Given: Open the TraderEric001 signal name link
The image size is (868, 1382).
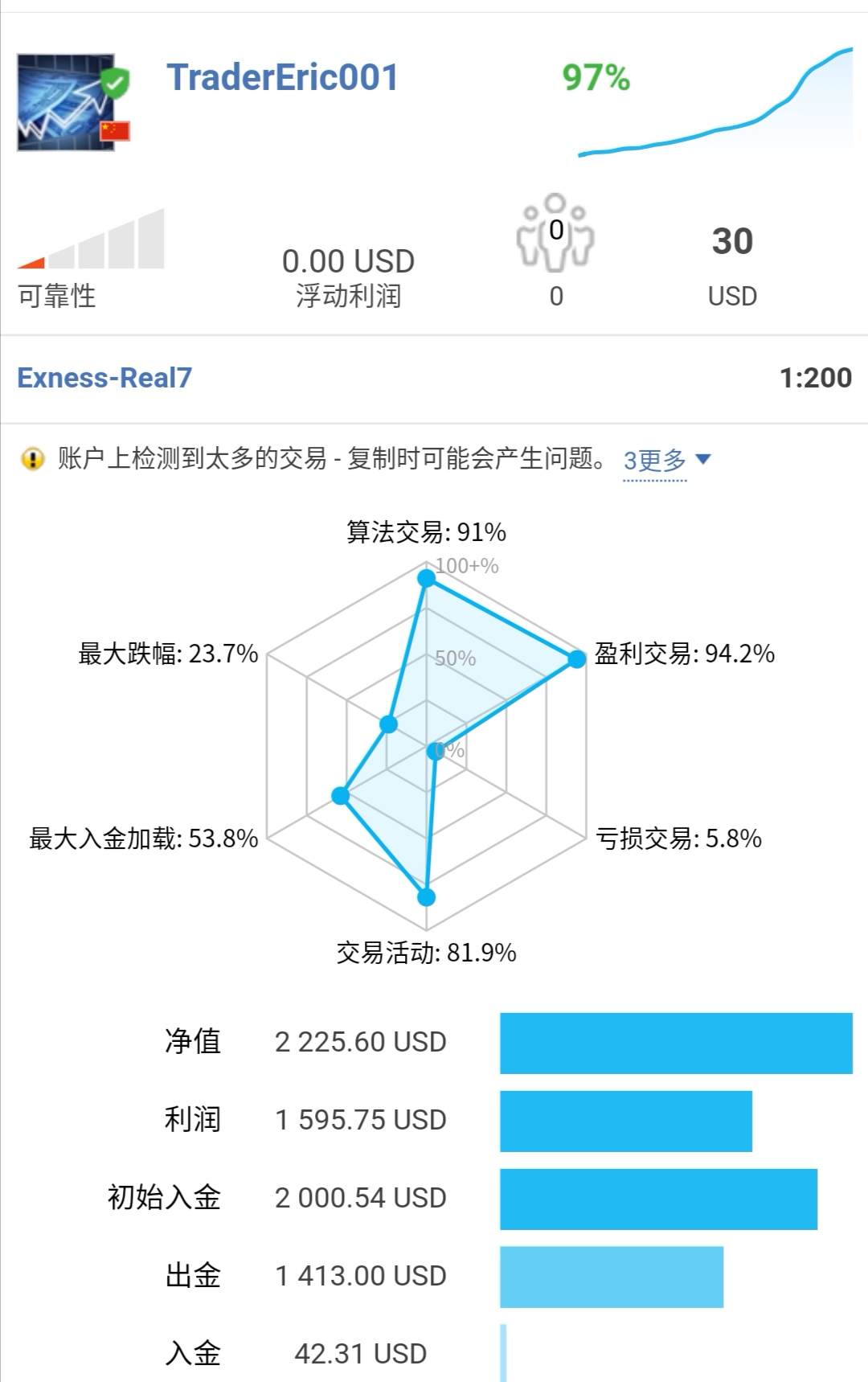Looking at the screenshot, I should (282, 78).
